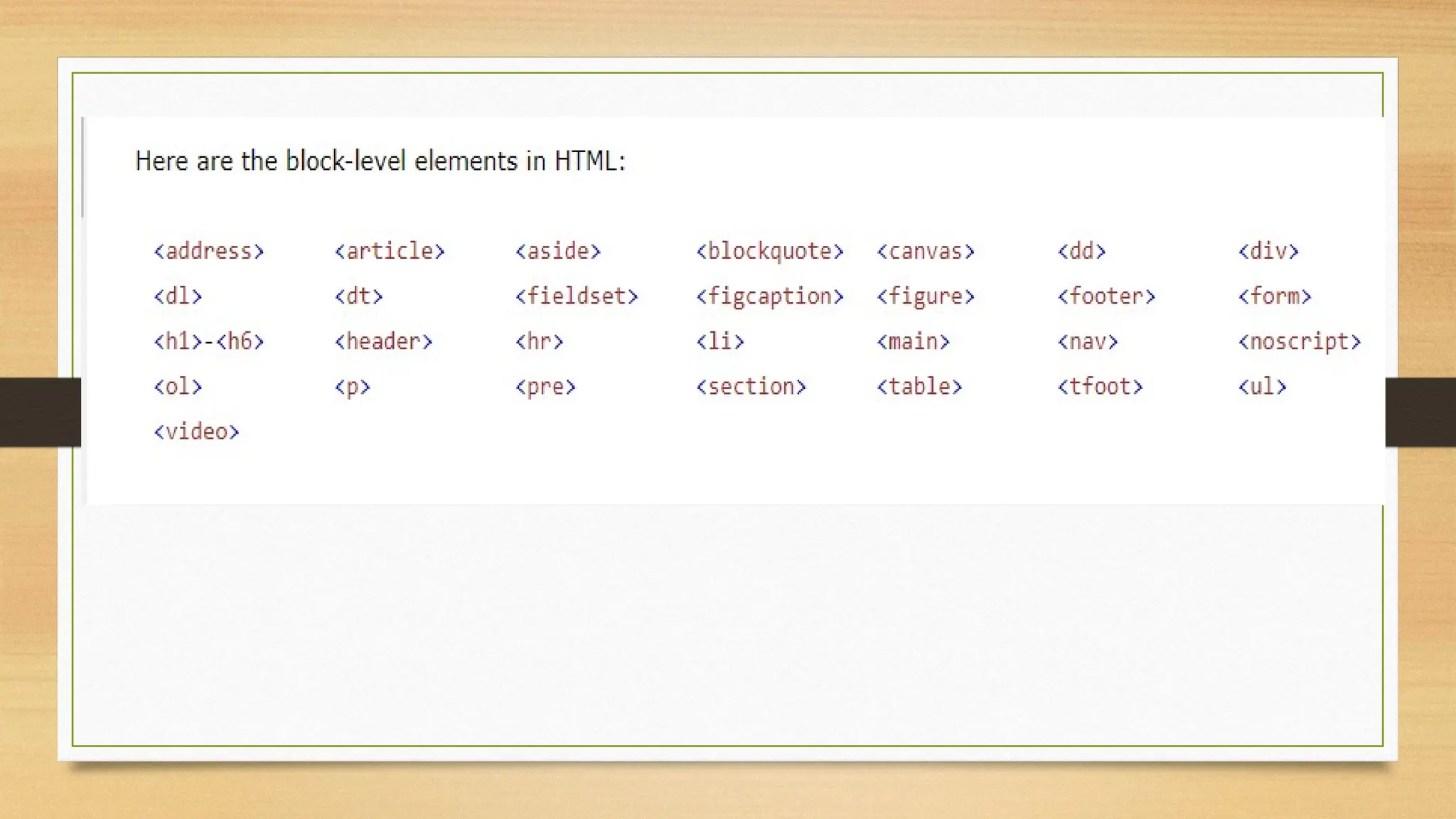Select the <header> tag
The height and width of the screenshot is (819, 1456).
tap(384, 342)
